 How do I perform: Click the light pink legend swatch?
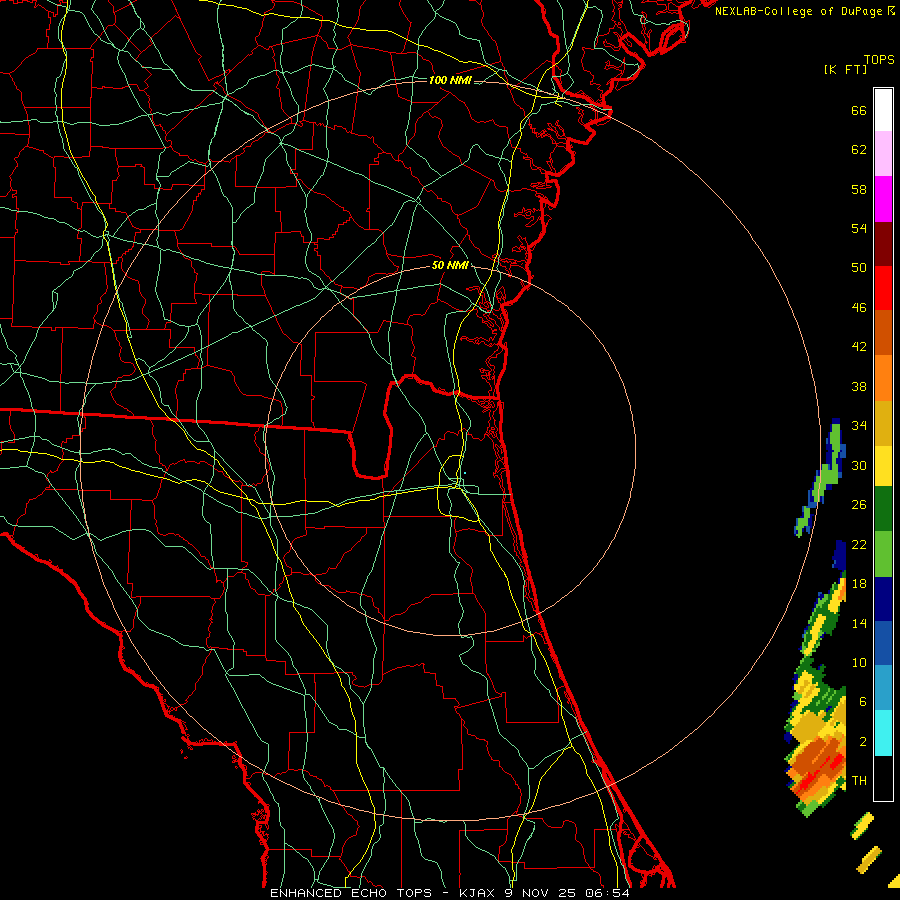tap(883, 153)
